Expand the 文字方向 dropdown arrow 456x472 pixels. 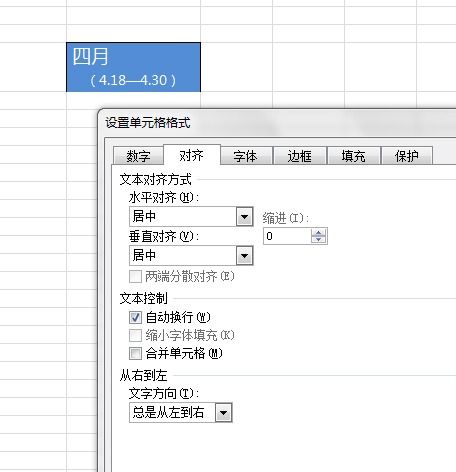[223, 413]
